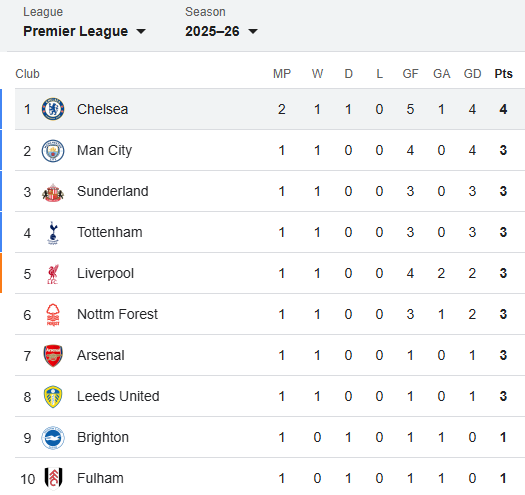The image size is (525, 495).
Task: Select the Sunderland badge icon
Action: coord(53,192)
